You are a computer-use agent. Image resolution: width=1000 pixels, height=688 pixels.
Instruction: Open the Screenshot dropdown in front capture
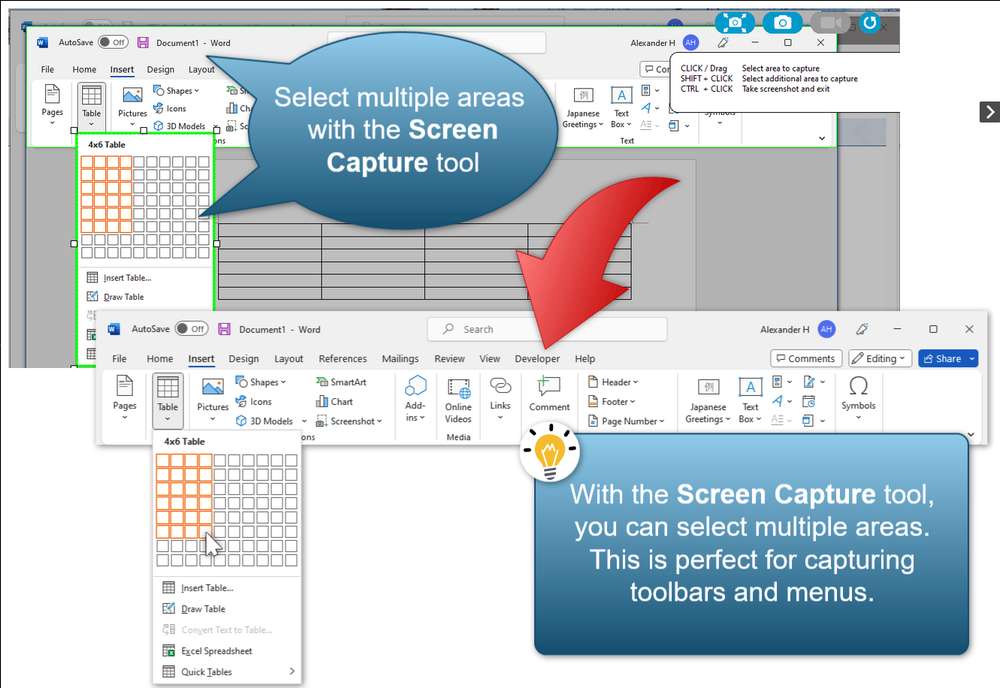349,421
